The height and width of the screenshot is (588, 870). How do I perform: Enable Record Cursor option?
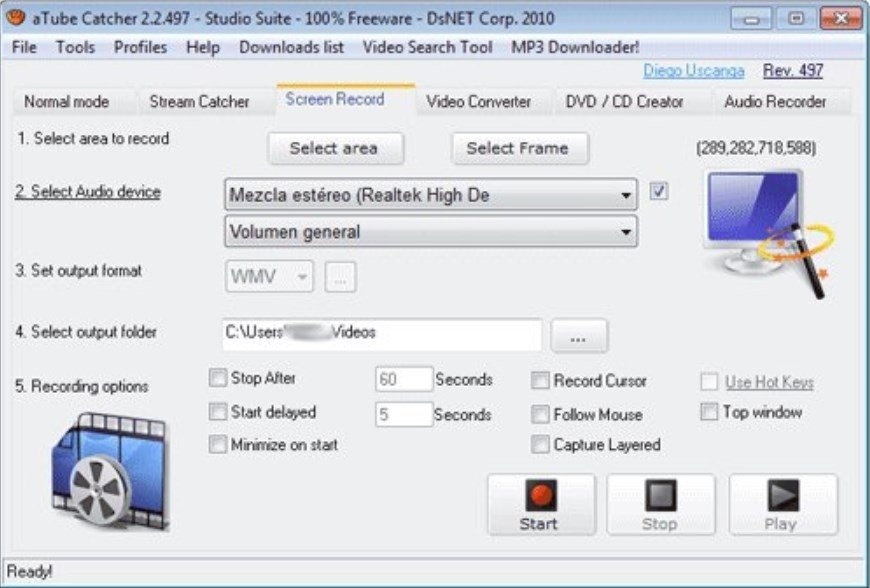[x=540, y=381]
